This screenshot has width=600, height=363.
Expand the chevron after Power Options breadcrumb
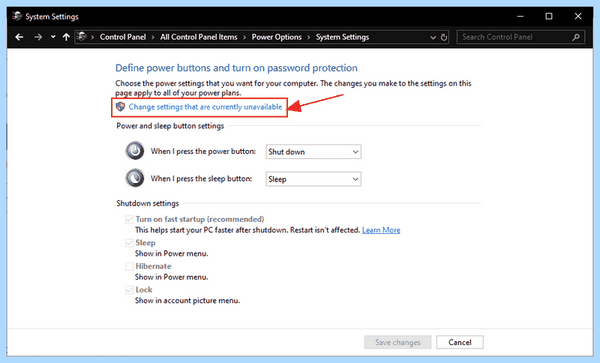pyautogui.click(x=308, y=37)
